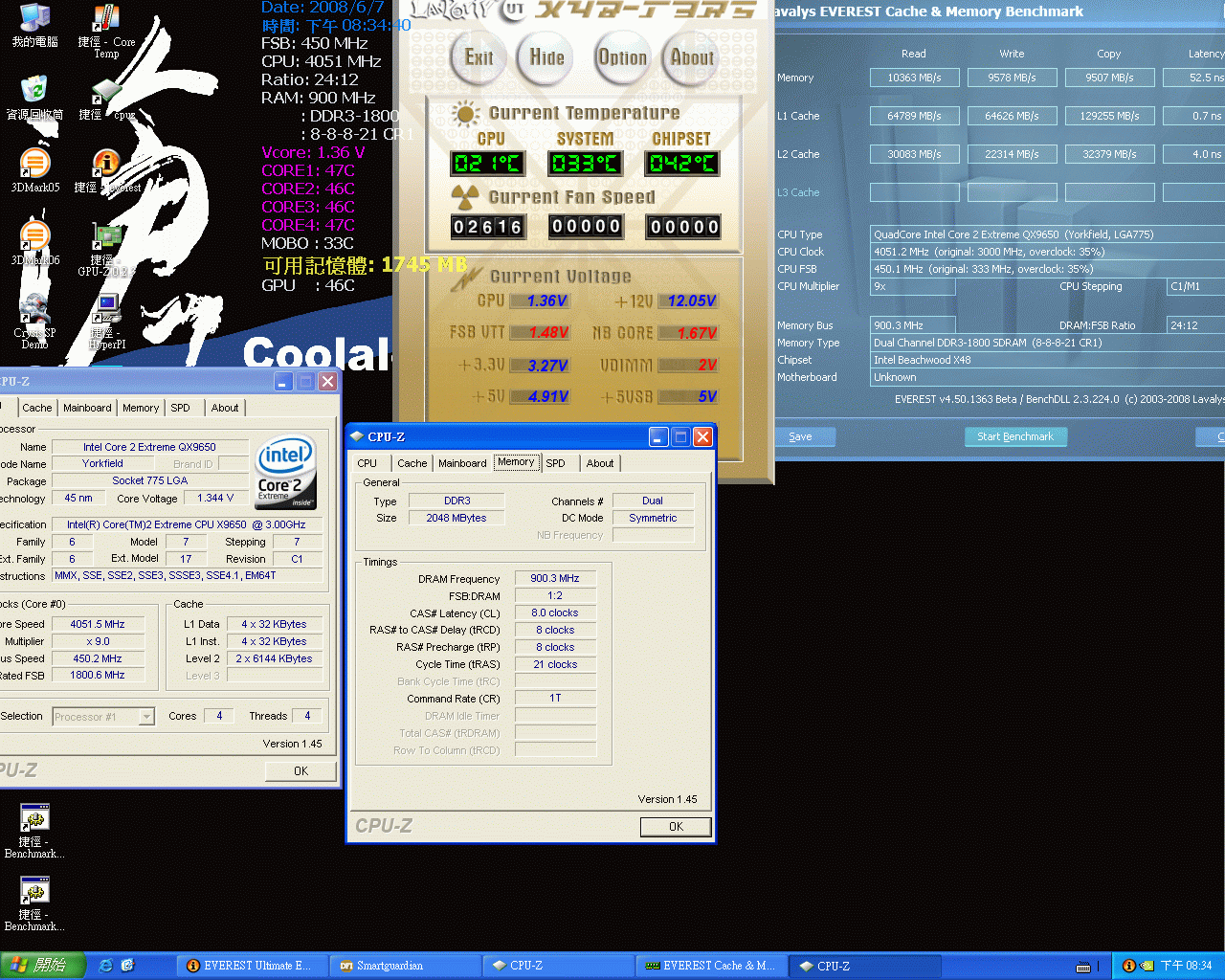Launch the 3DMark06 desktop shortcut
This screenshot has width=1225, height=980.
(x=34, y=241)
